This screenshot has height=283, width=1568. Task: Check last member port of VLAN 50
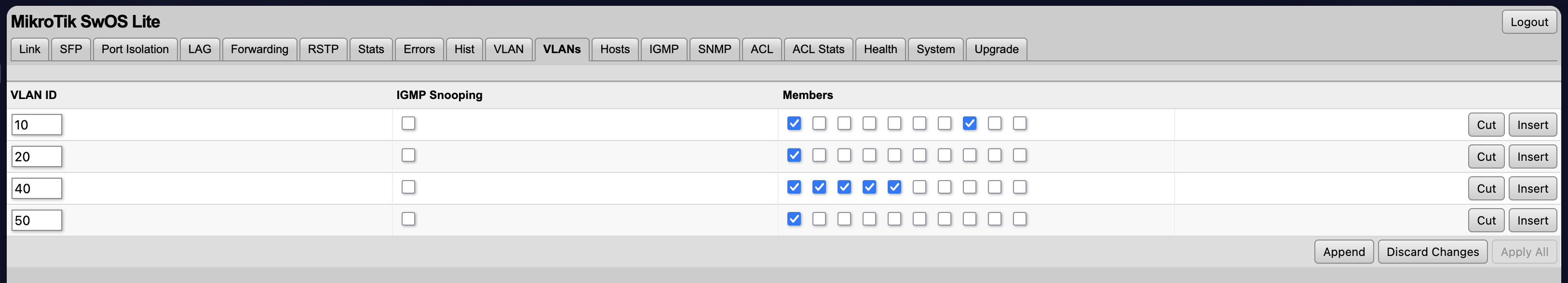click(x=1019, y=219)
